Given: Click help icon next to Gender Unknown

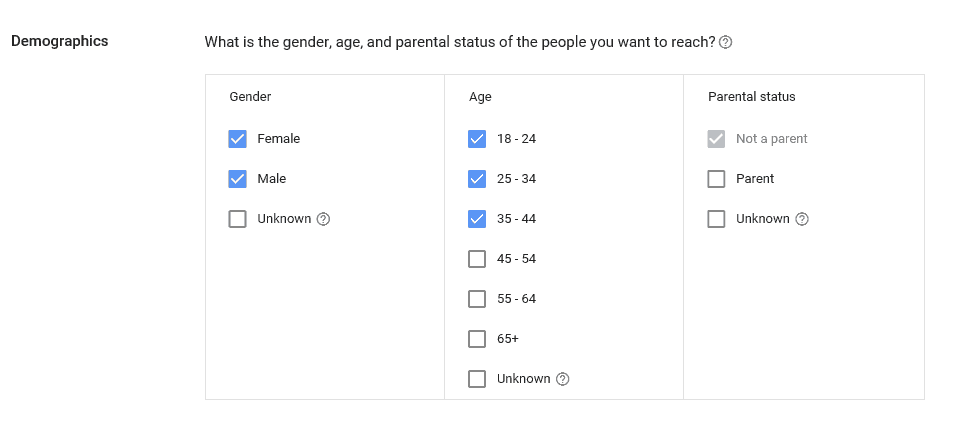Looking at the screenshot, I should [324, 219].
